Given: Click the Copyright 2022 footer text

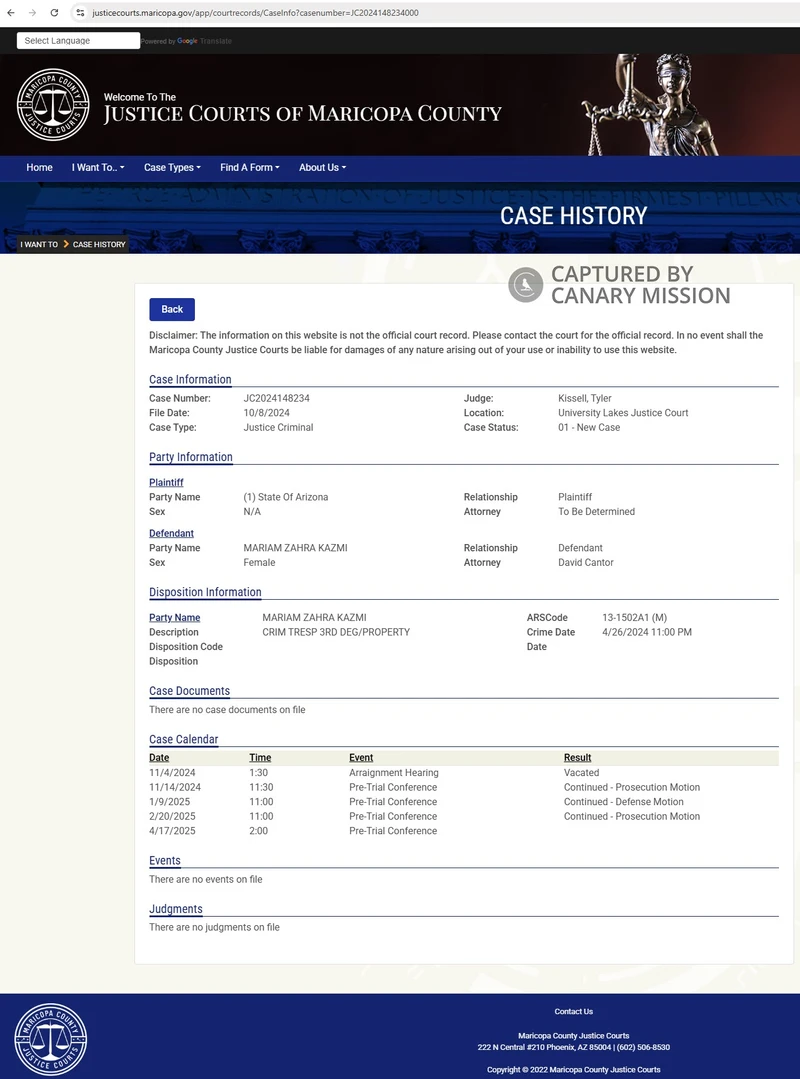Looking at the screenshot, I should 574,1069.
